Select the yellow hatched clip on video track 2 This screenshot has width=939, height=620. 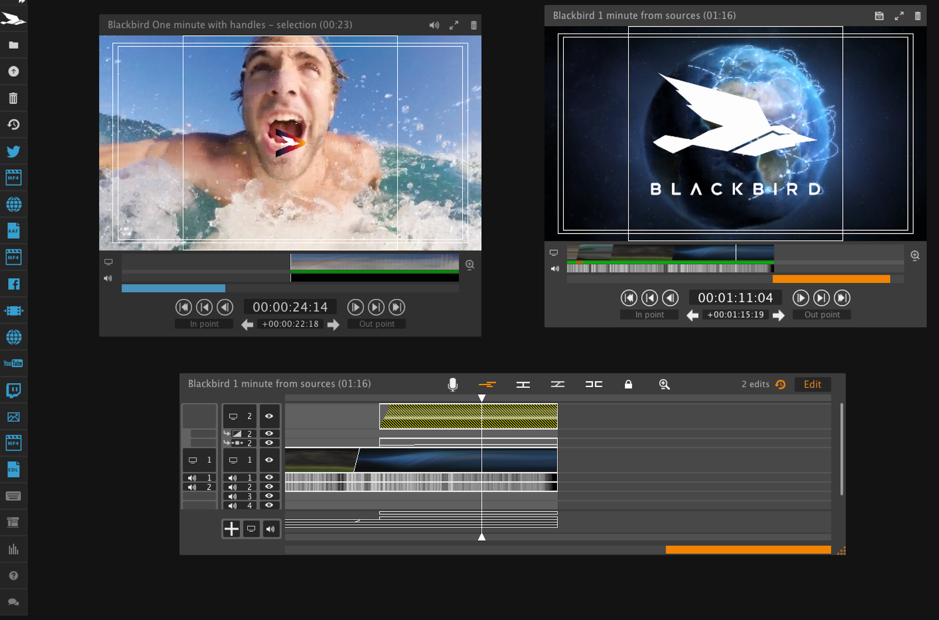pyautogui.click(x=468, y=416)
